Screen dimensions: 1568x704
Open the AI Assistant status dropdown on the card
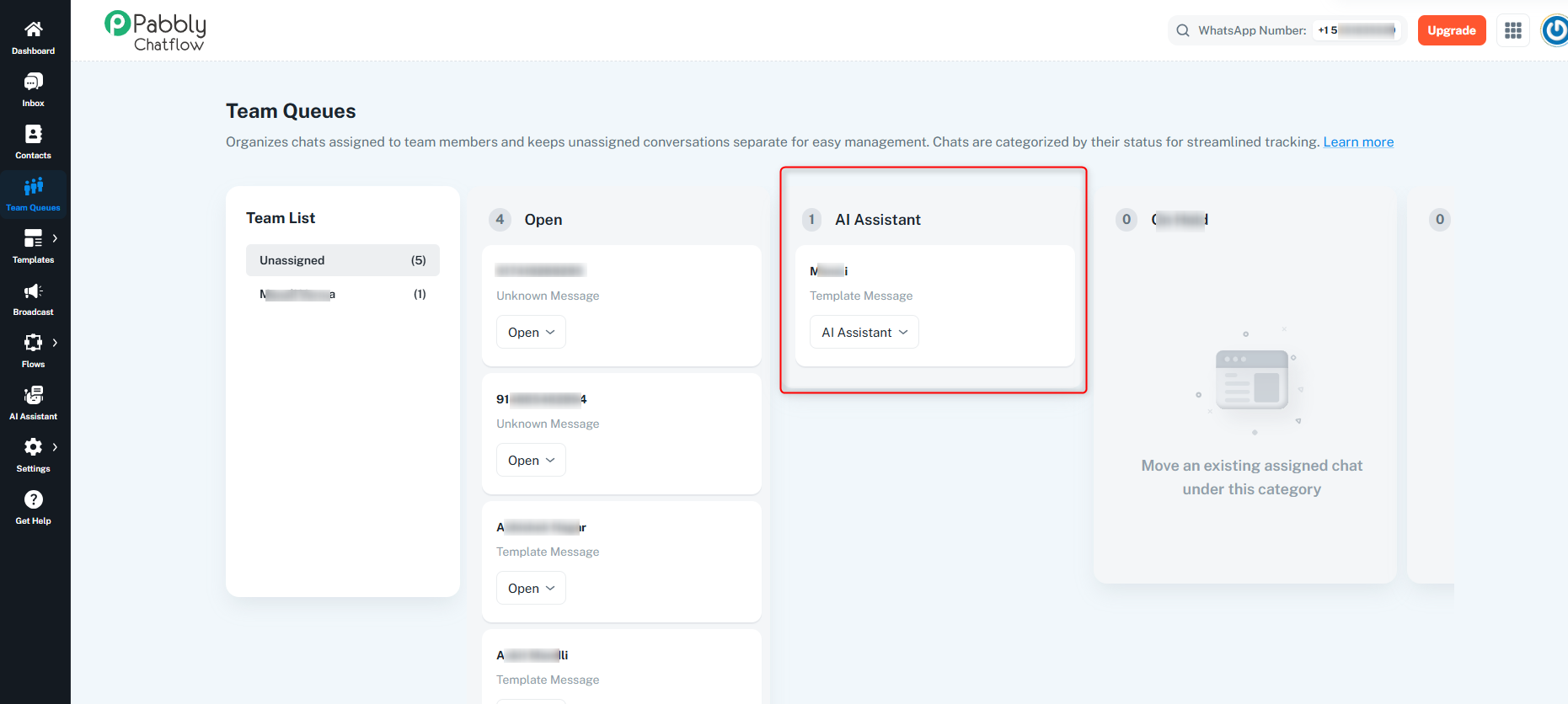coord(864,333)
